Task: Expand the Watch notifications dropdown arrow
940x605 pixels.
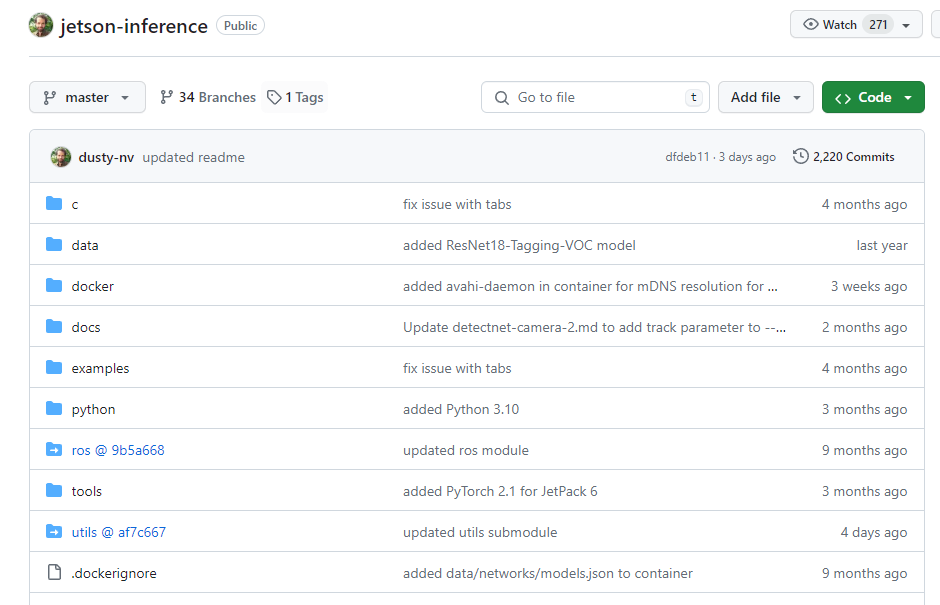Action: pyautogui.click(x=906, y=25)
